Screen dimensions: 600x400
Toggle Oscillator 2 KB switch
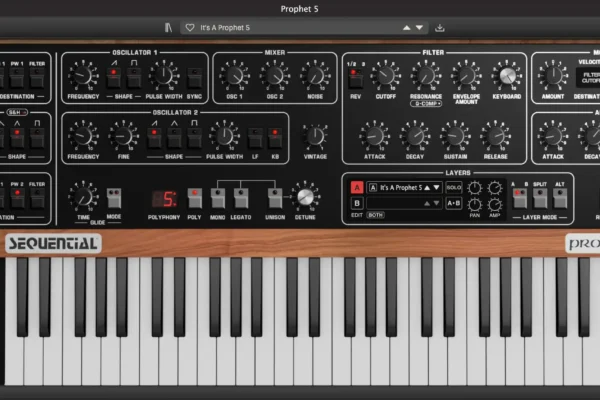(275, 138)
